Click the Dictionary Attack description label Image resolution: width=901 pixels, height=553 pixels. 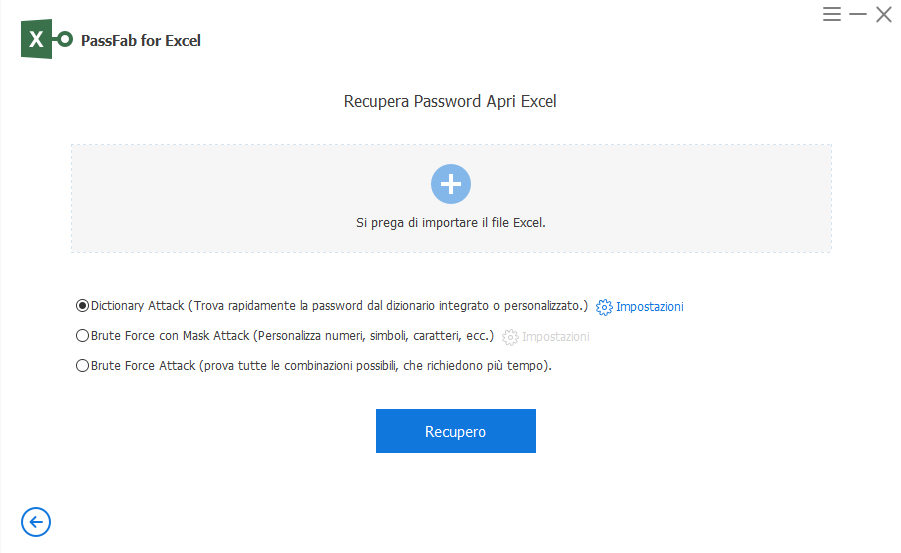point(339,306)
